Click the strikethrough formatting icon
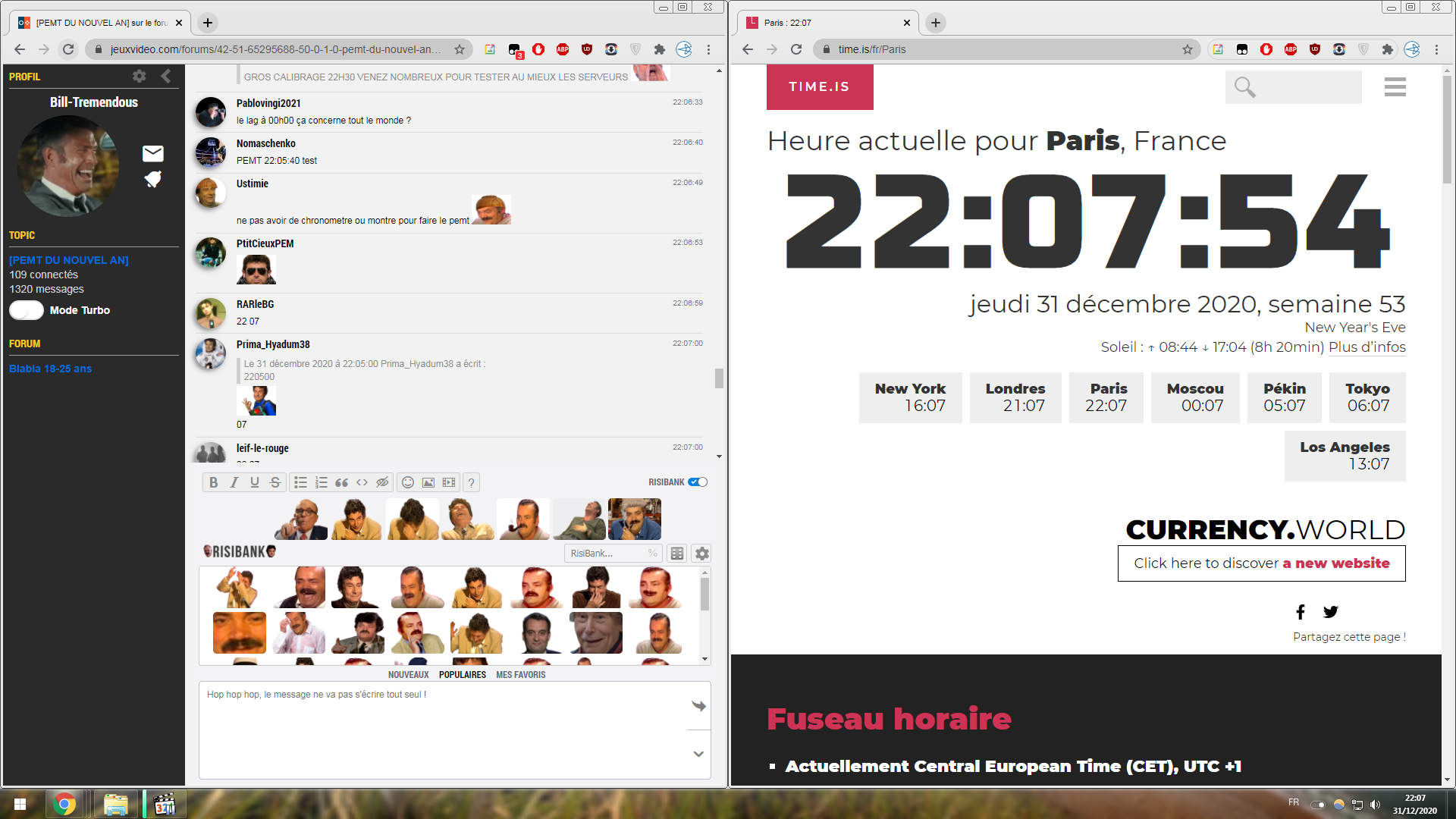This screenshot has width=1456, height=819. click(x=275, y=482)
